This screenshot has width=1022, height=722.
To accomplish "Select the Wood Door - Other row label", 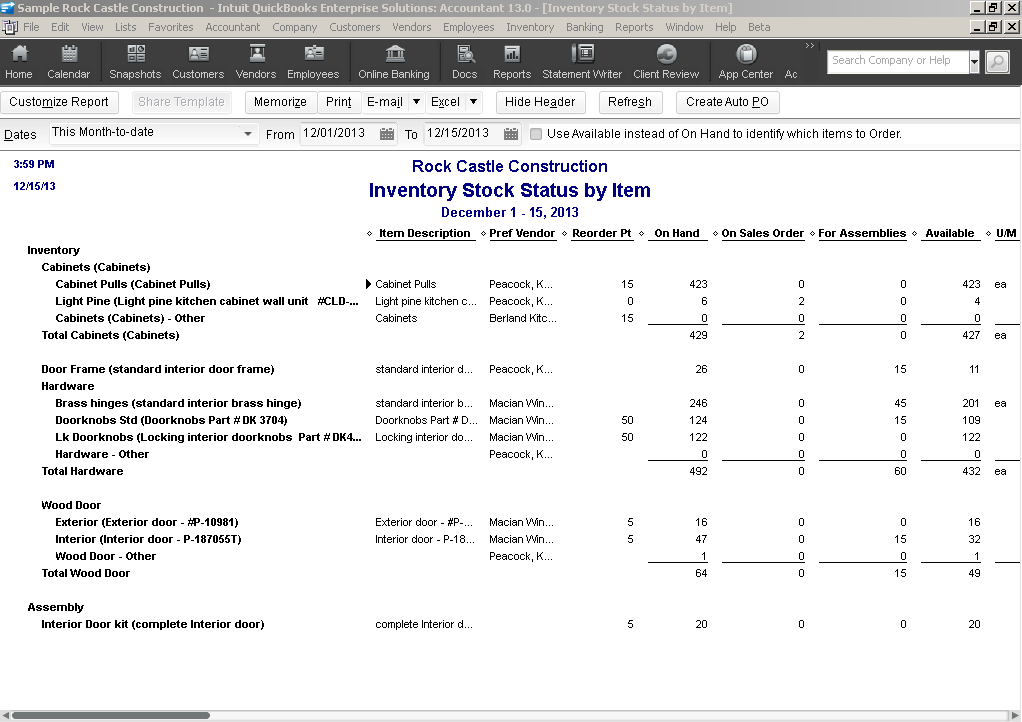I will (106, 556).
